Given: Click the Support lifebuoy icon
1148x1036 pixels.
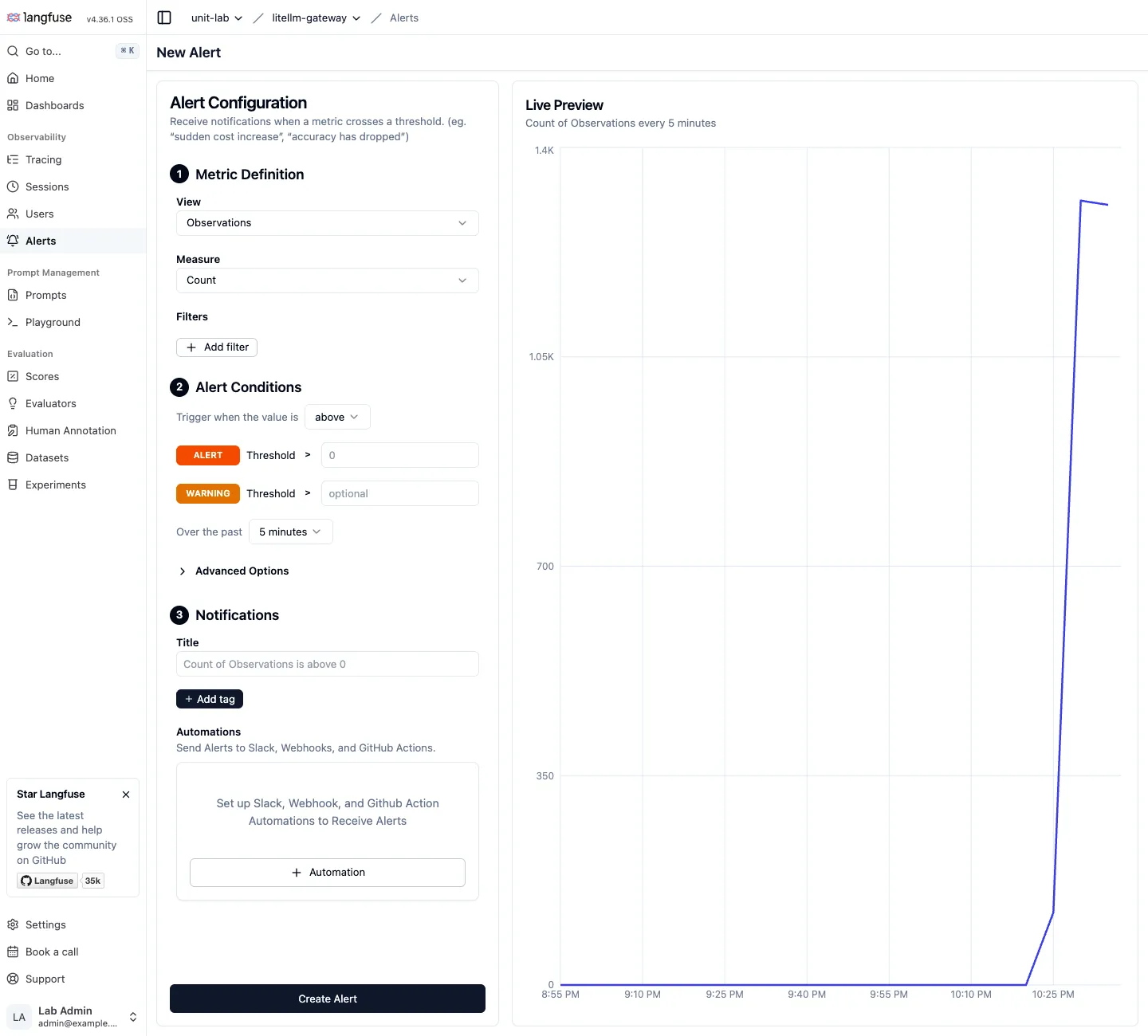Looking at the screenshot, I should click(x=13, y=979).
